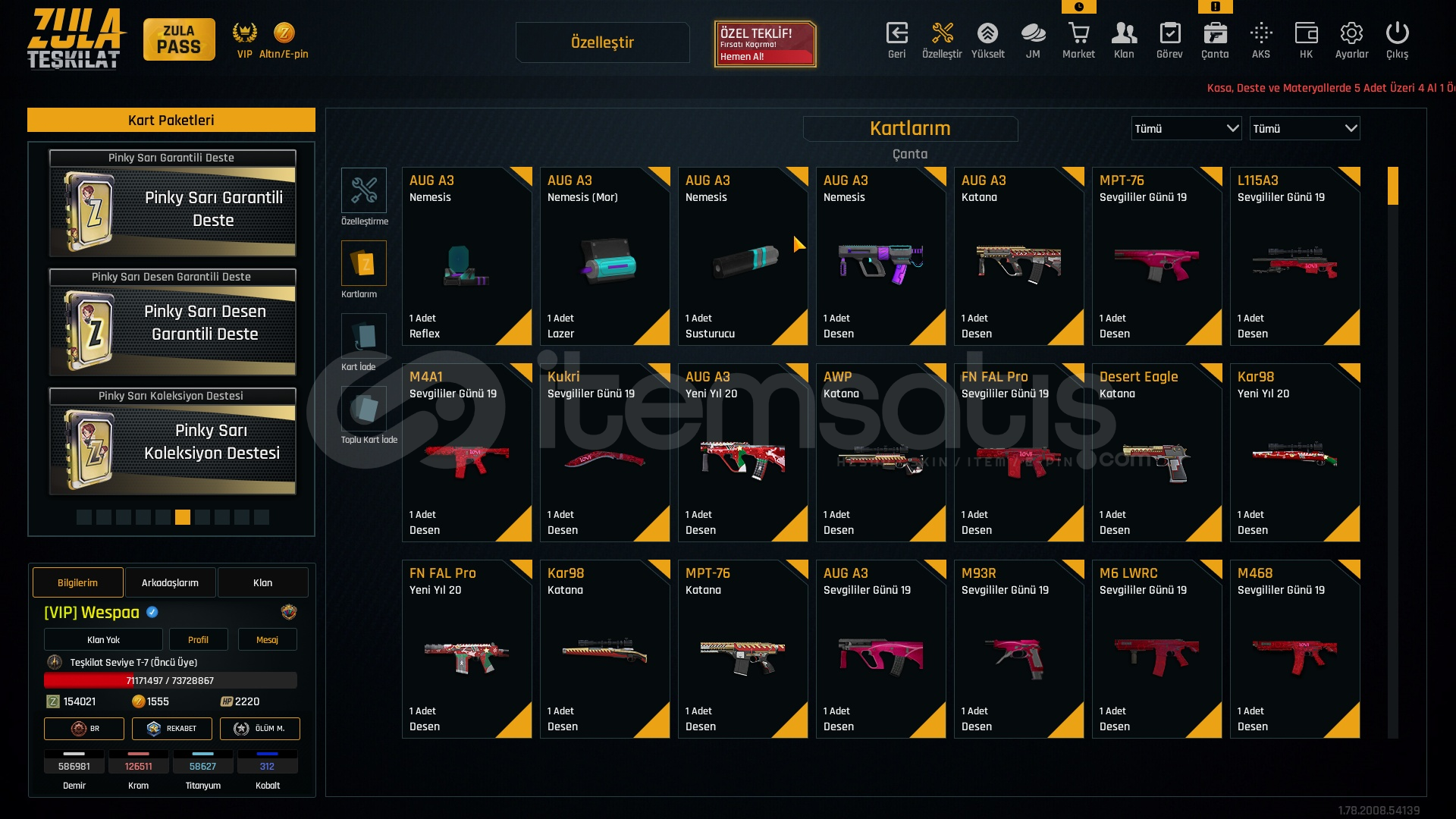
Task: Switch to the last card-pack page indicator
Action: pyautogui.click(x=262, y=517)
